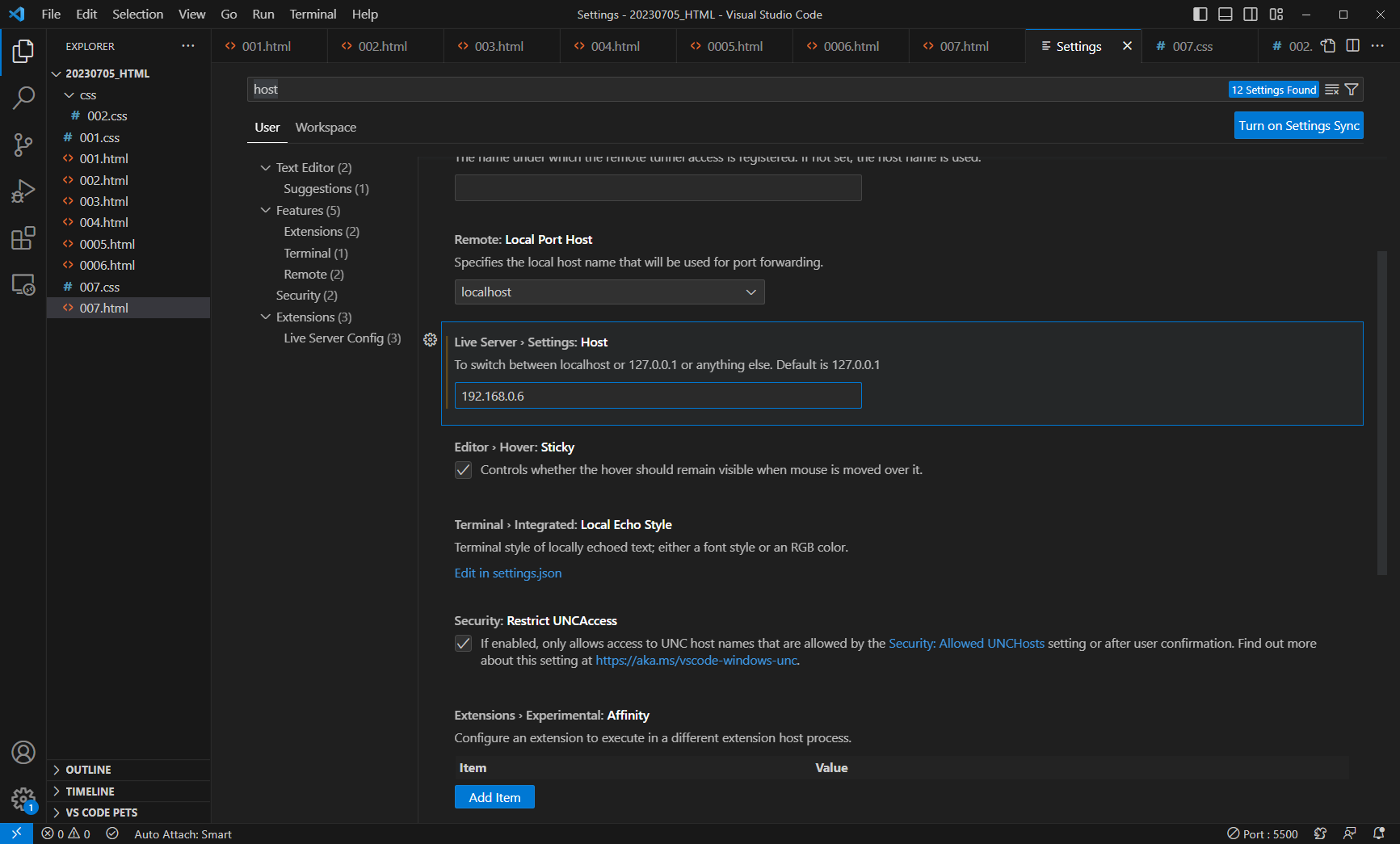Toggle Restrict UNCAccess checkbox
1400x844 pixels.
coord(463,644)
